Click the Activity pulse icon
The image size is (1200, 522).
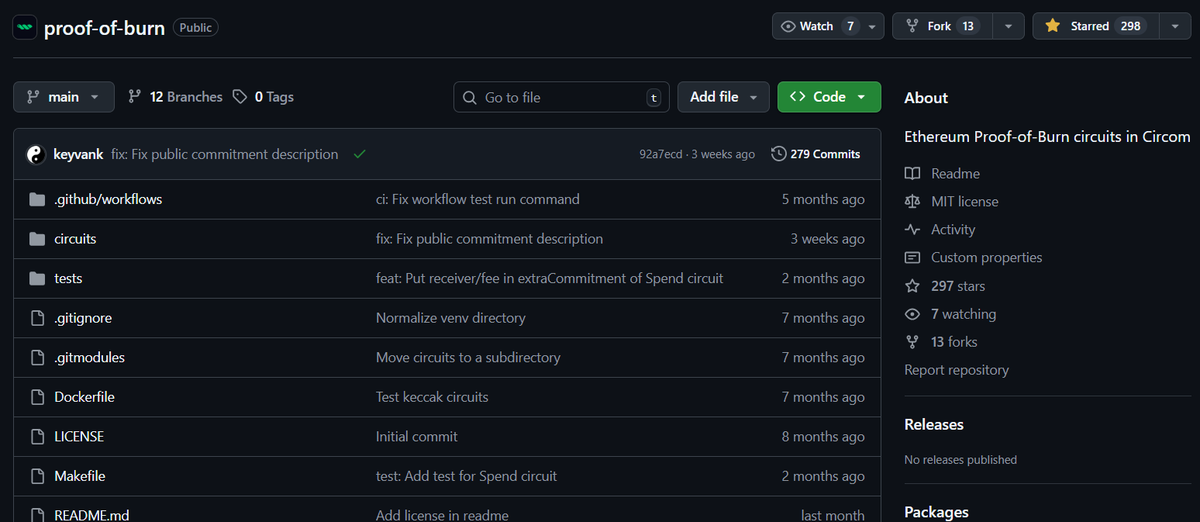[x=912, y=229]
